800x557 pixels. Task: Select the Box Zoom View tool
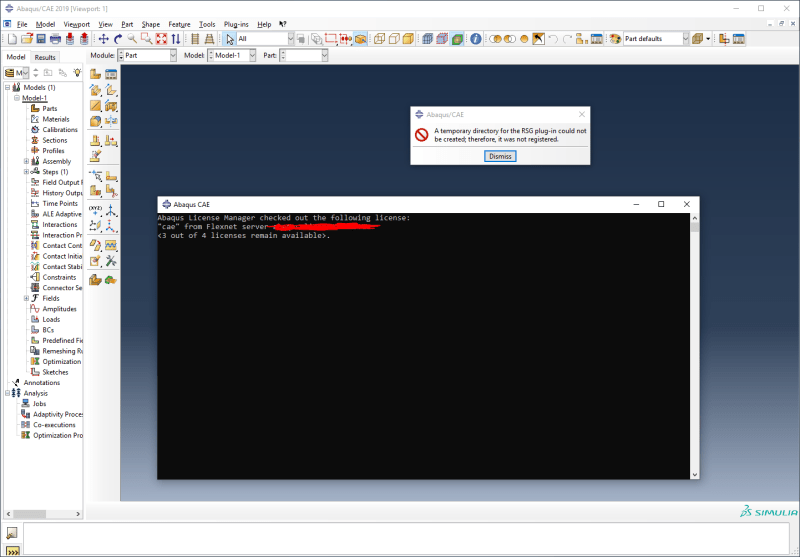[x=146, y=39]
